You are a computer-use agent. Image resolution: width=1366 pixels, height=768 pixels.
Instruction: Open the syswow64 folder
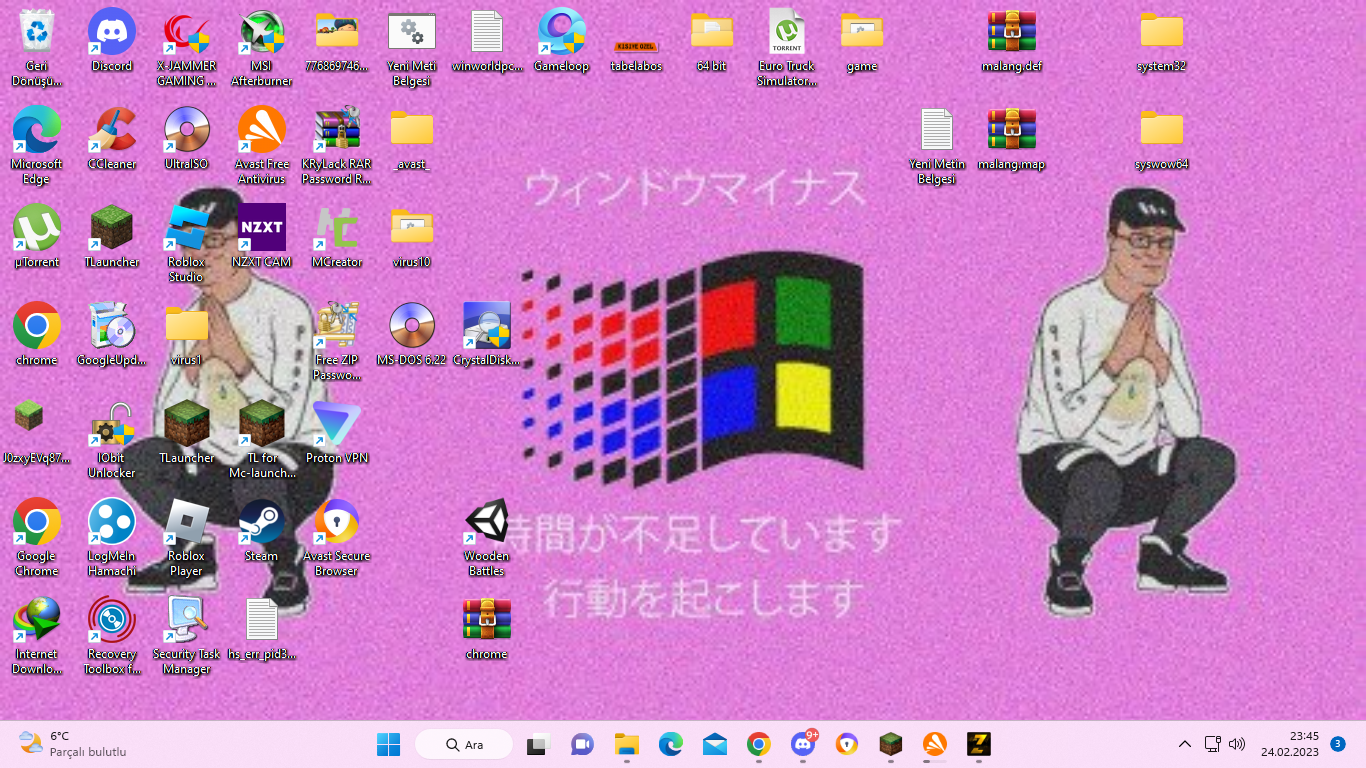pos(1162,138)
